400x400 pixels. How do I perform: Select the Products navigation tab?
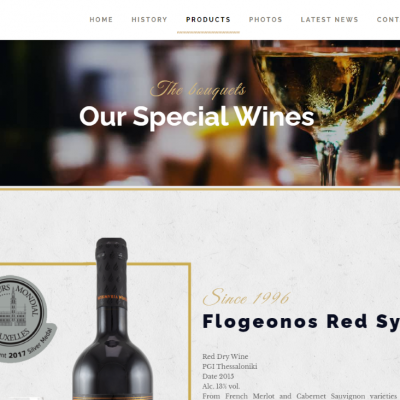[208, 20]
